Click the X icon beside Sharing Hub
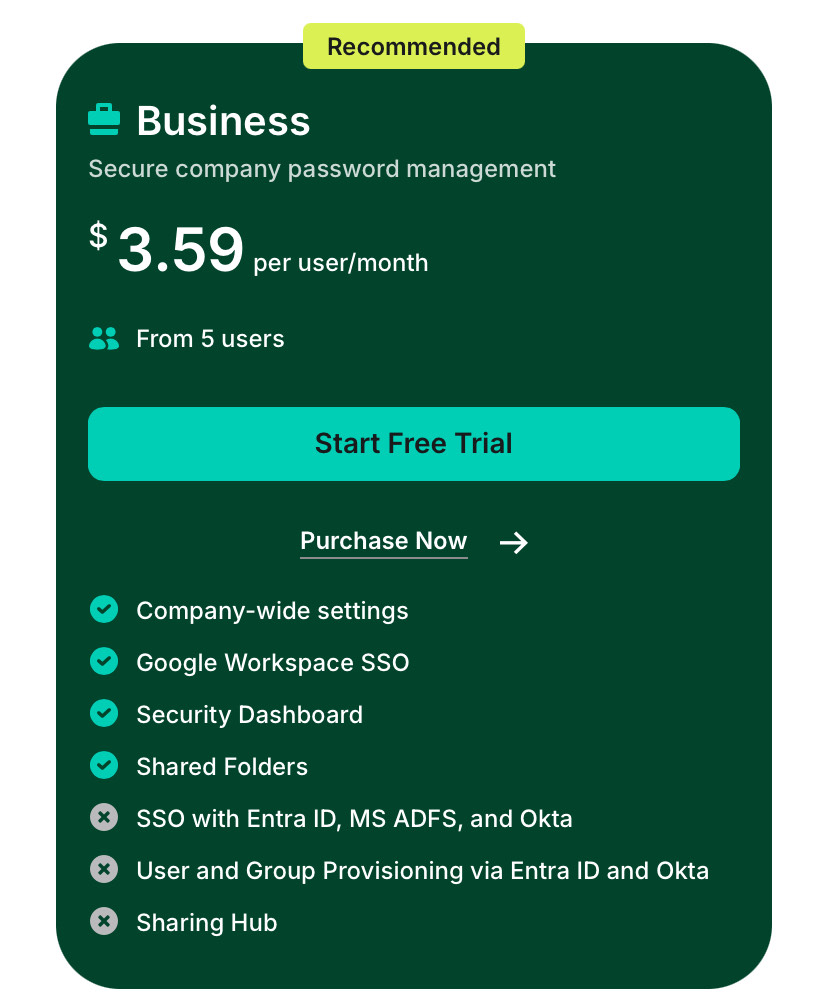The width and height of the screenshot is (828, 1006). (104, 921)
